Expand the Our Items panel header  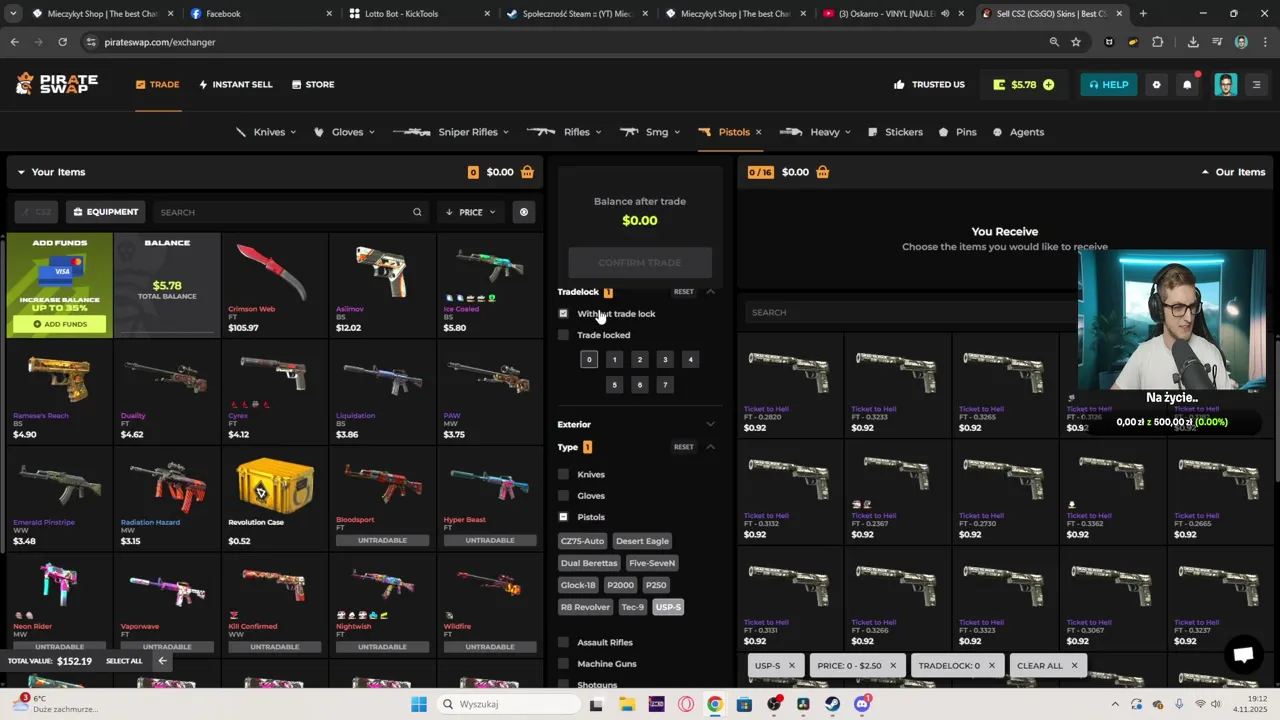coord(1205,172)
